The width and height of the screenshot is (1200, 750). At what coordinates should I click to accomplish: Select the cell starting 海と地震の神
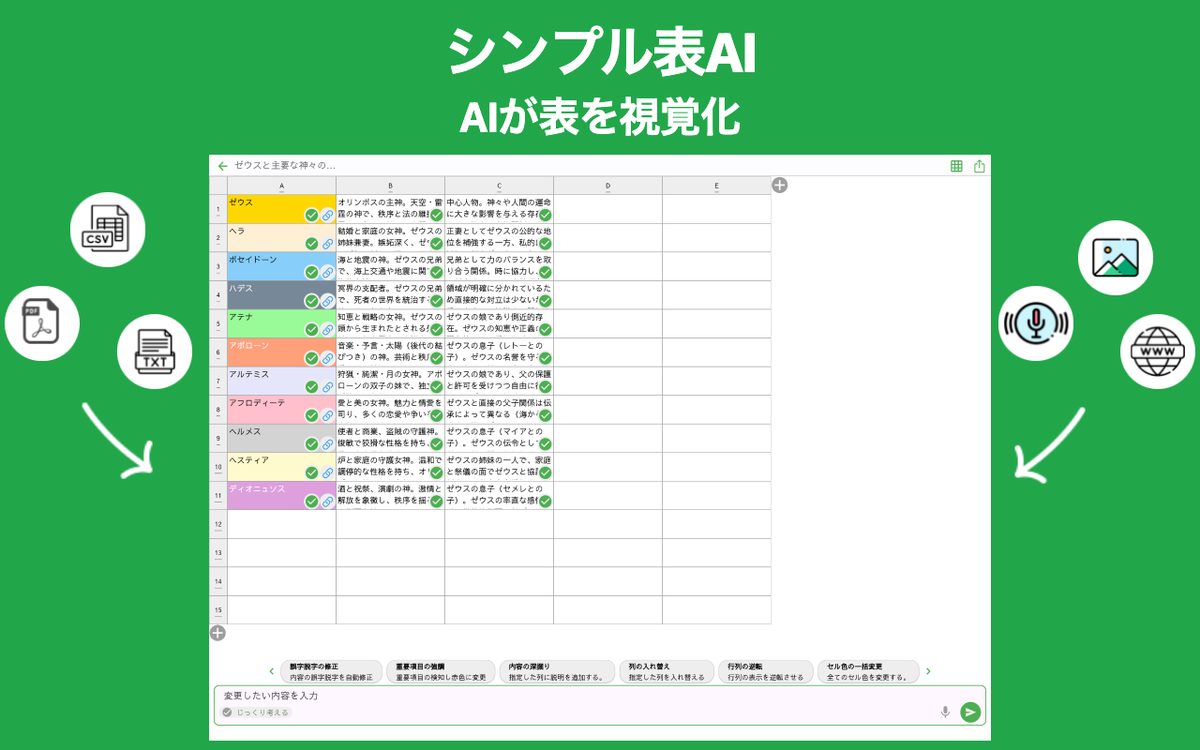[x=390, y=266]
